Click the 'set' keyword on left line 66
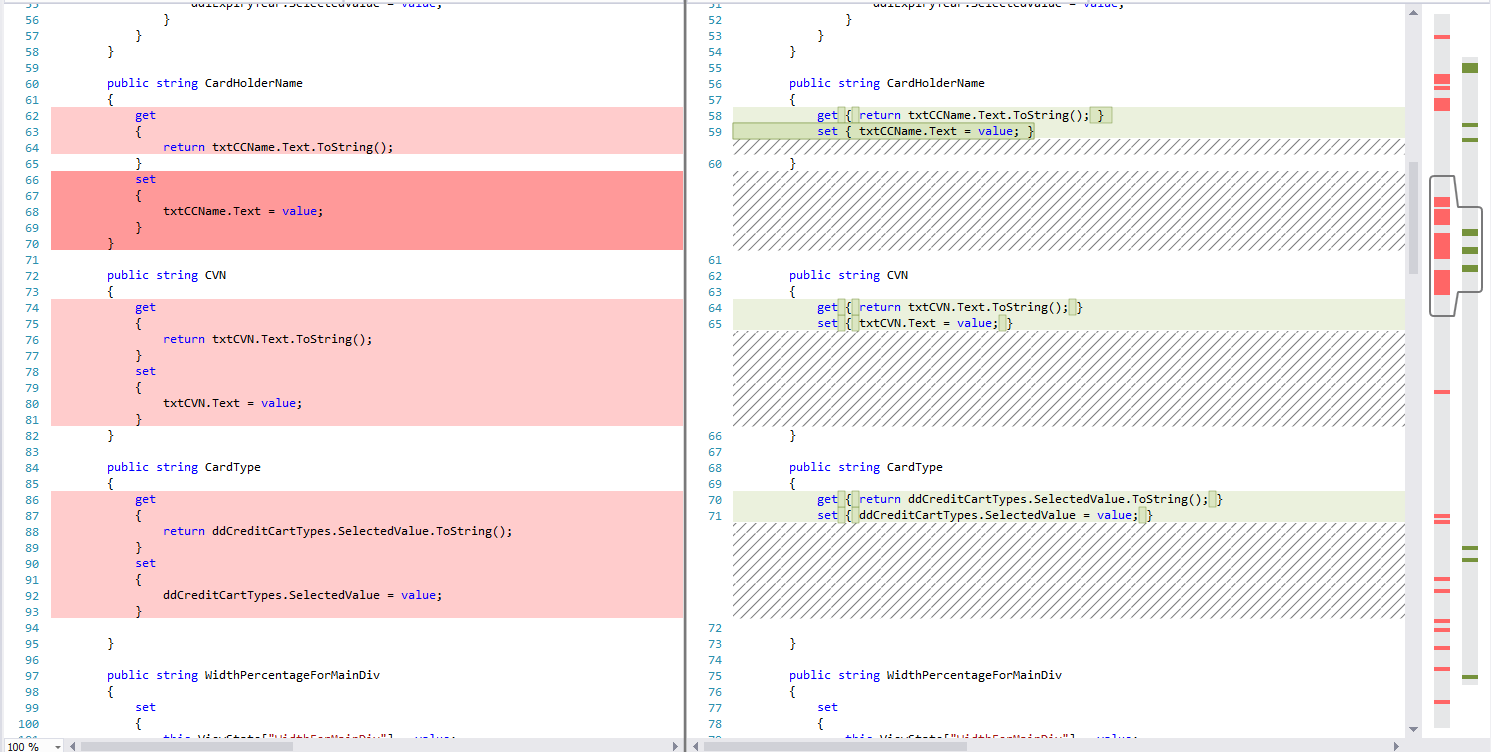This screenshot has width=1491, height=752. point(145,179)
